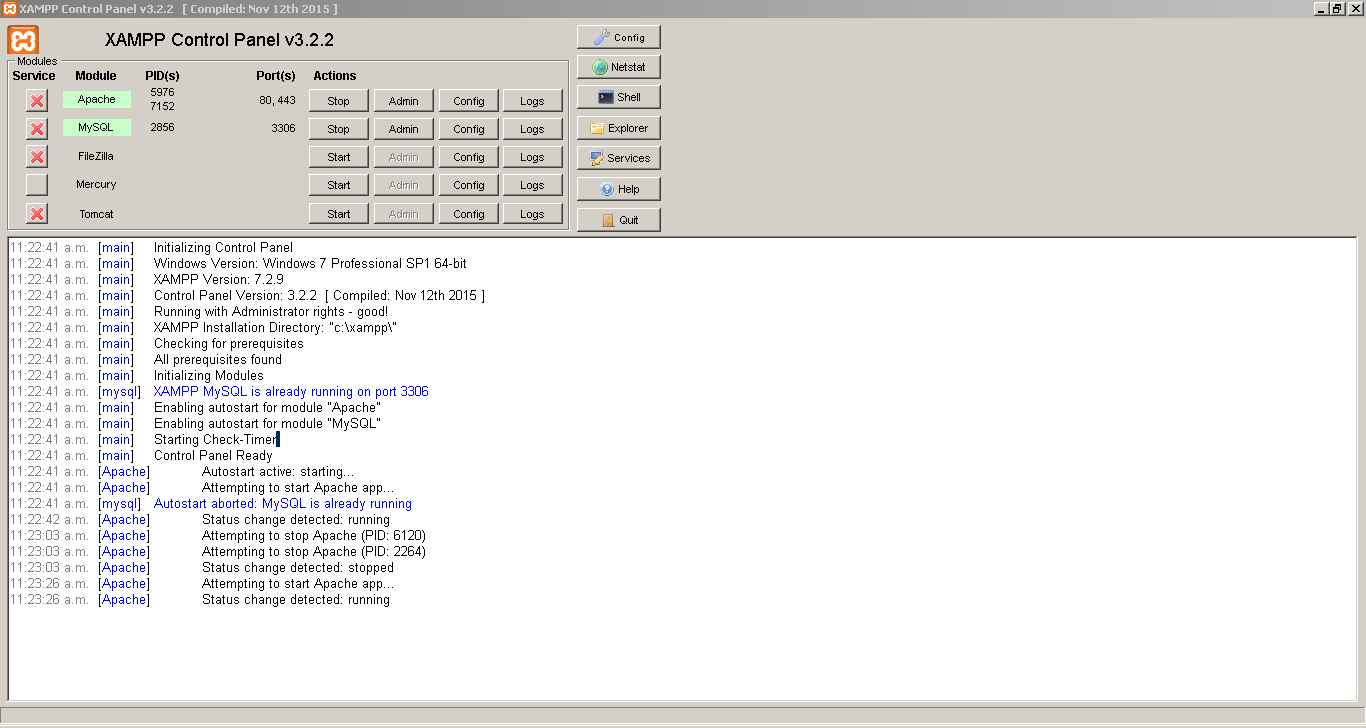Screen dimensions: 1366x728
Task: Click log line 'Autostart aborted: MySQL is already running'
Action: point(283,504)
